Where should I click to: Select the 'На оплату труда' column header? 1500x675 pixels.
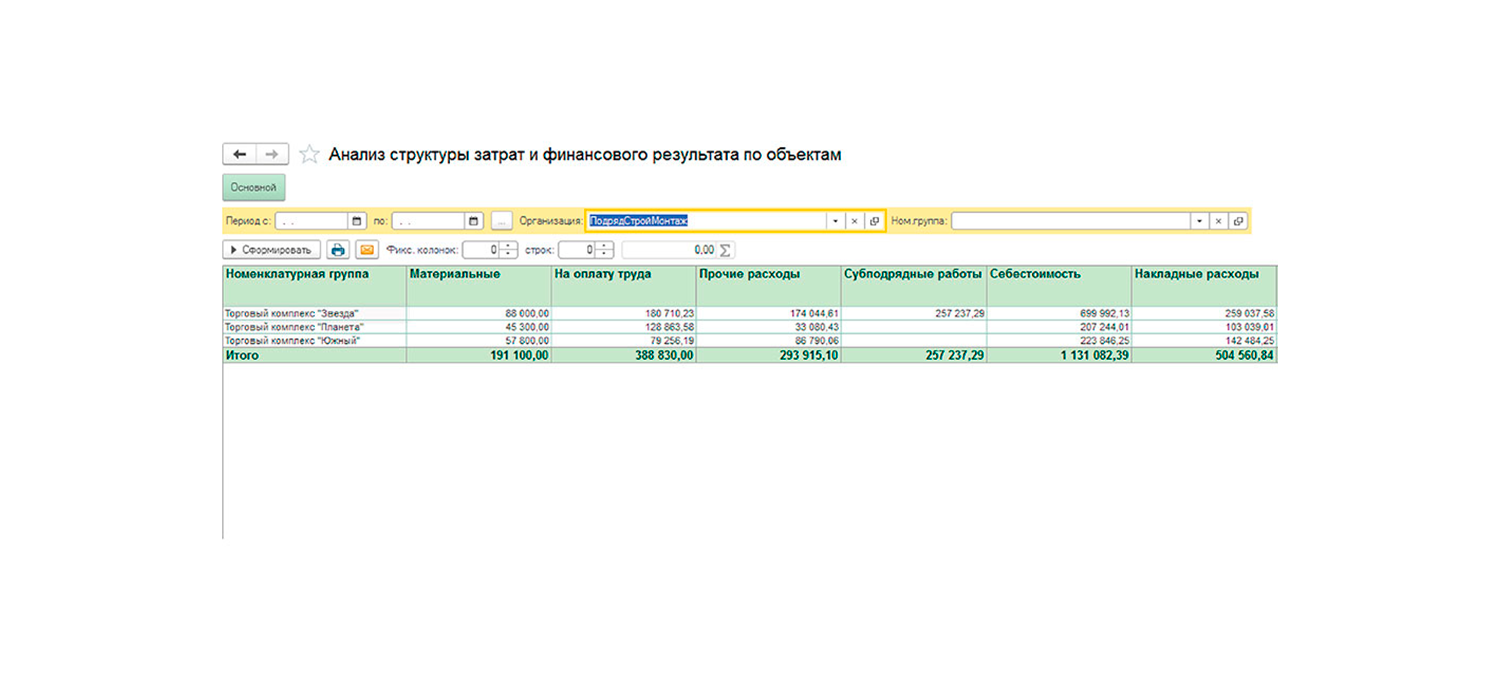[624, 286]
